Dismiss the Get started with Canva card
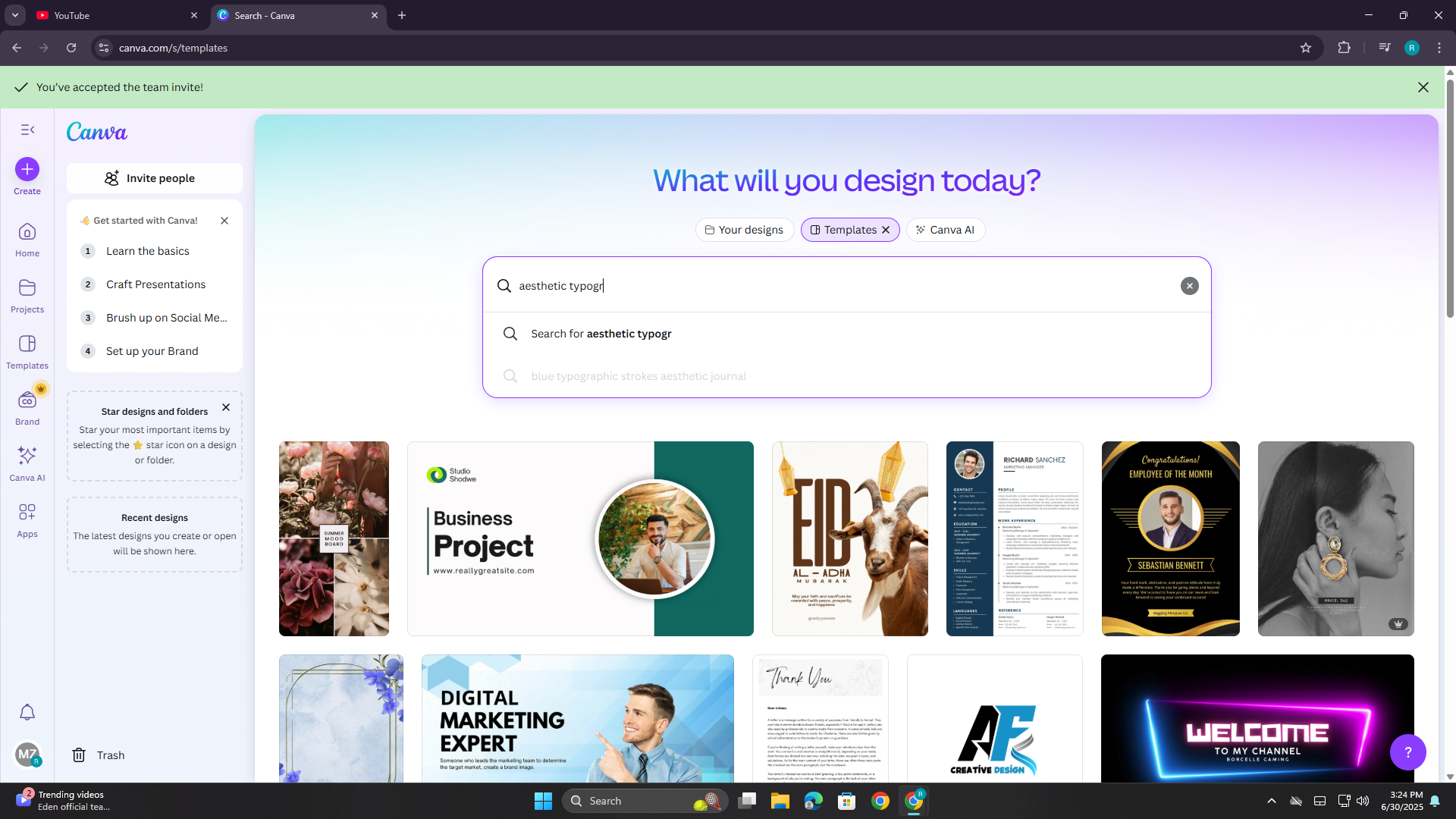The image size is (1456, 819). 224,221
